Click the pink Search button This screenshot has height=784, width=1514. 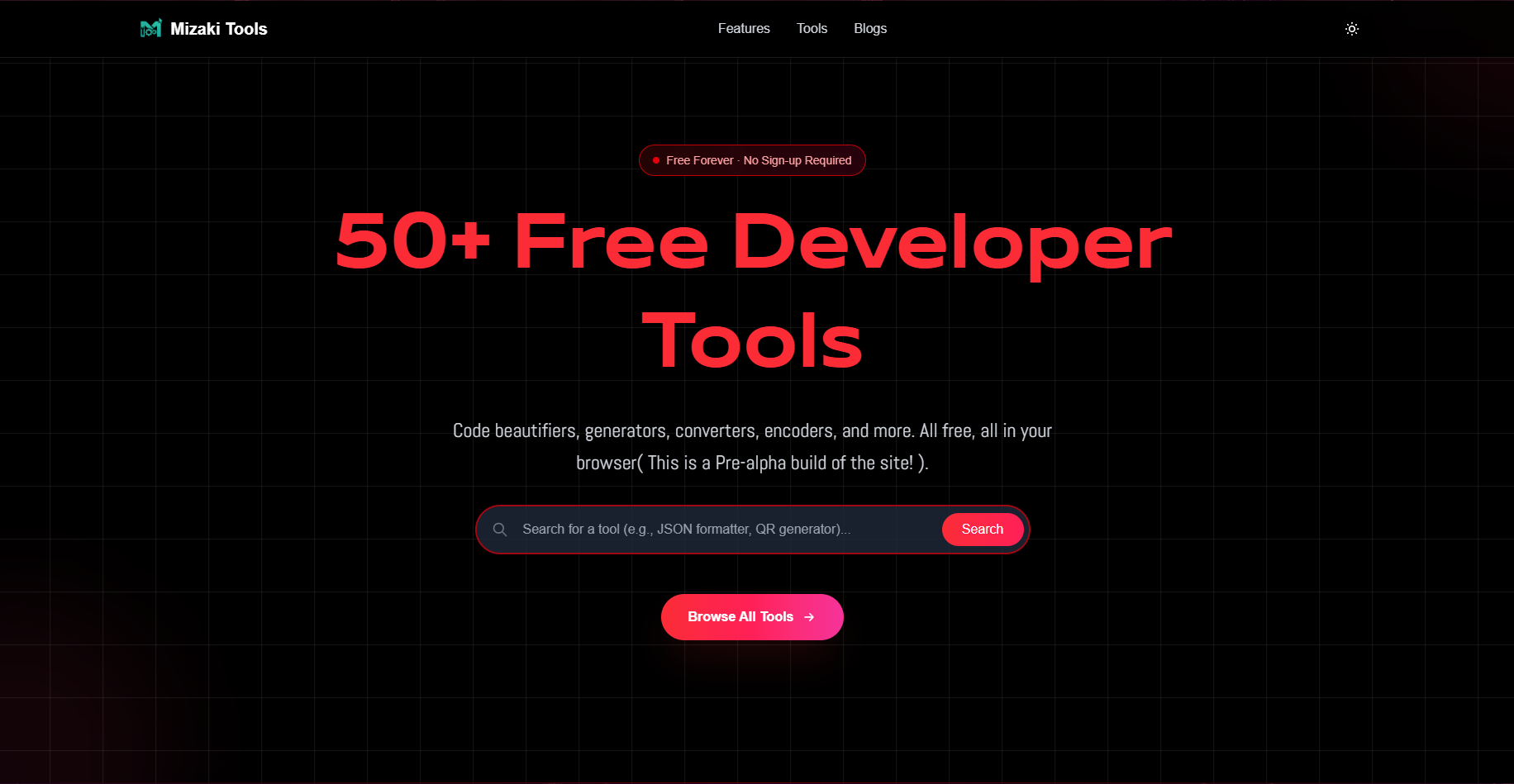pyautogui.click(x=982, y=529)
